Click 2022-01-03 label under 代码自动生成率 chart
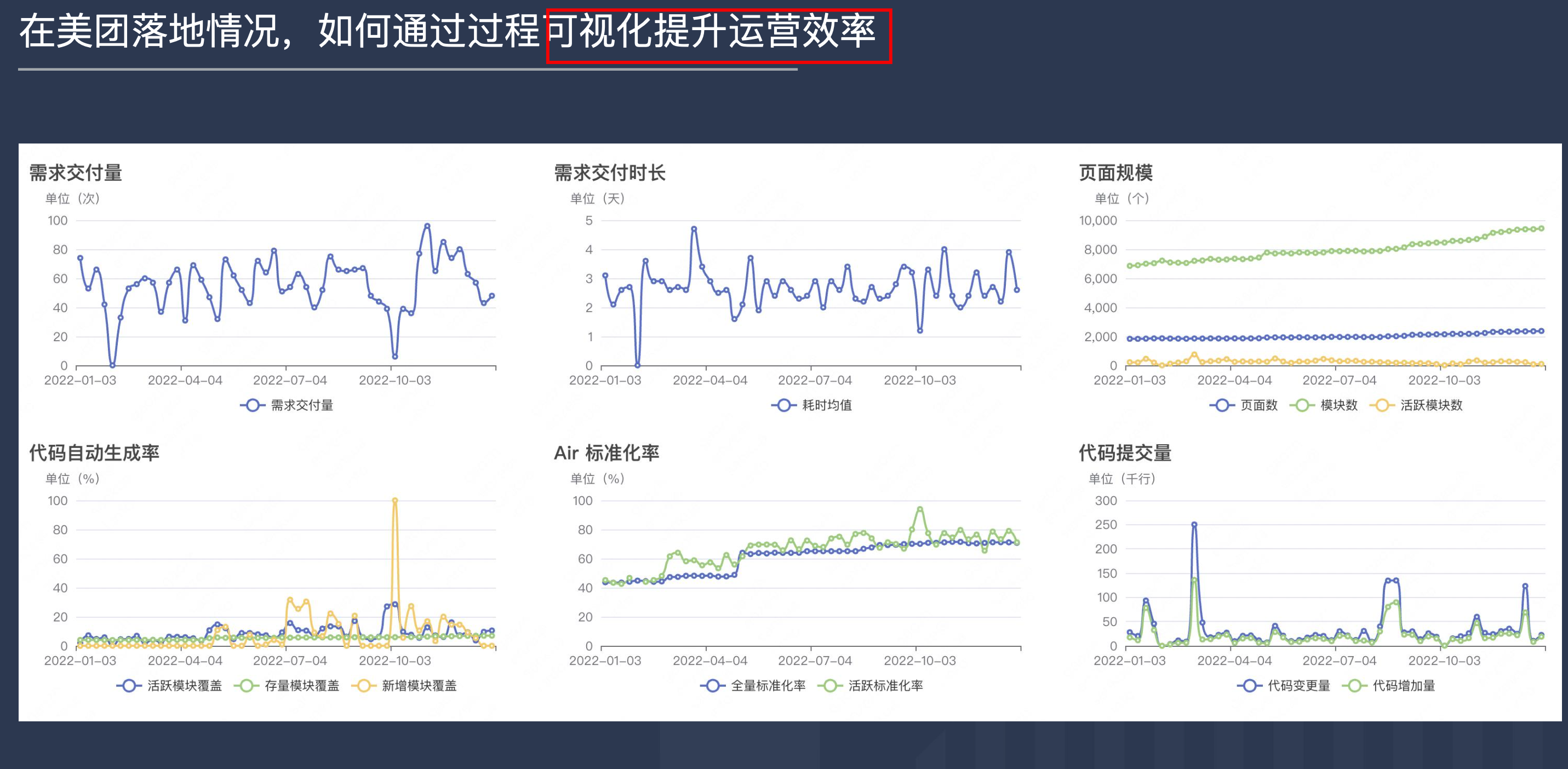 coord(81,661)
